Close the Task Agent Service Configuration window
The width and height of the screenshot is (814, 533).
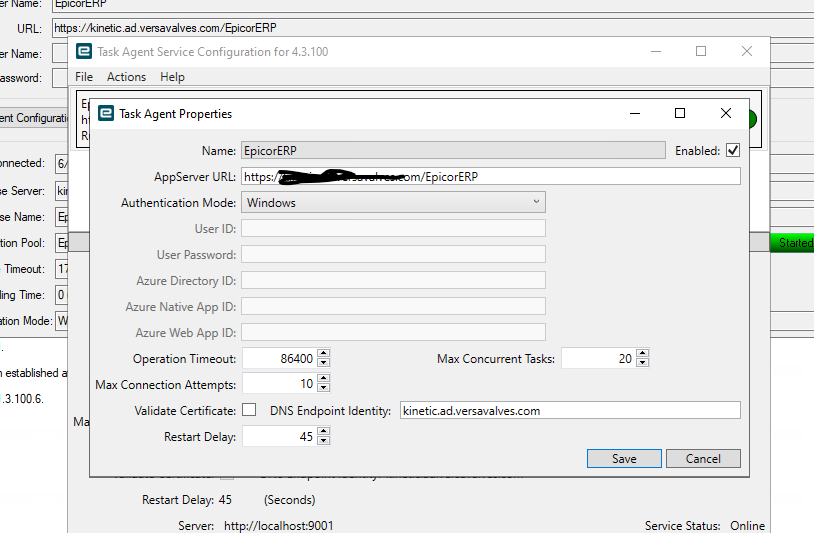tap(747, 51)
